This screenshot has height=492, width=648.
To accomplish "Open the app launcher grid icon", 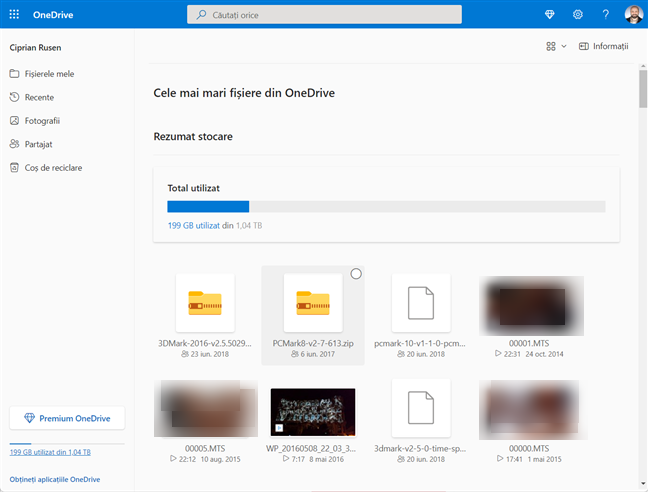I will click(14, 14).
